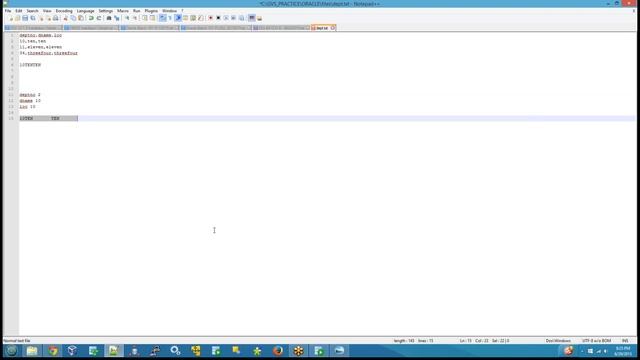Toggle Show All Characters button

[x=170, y=18]
